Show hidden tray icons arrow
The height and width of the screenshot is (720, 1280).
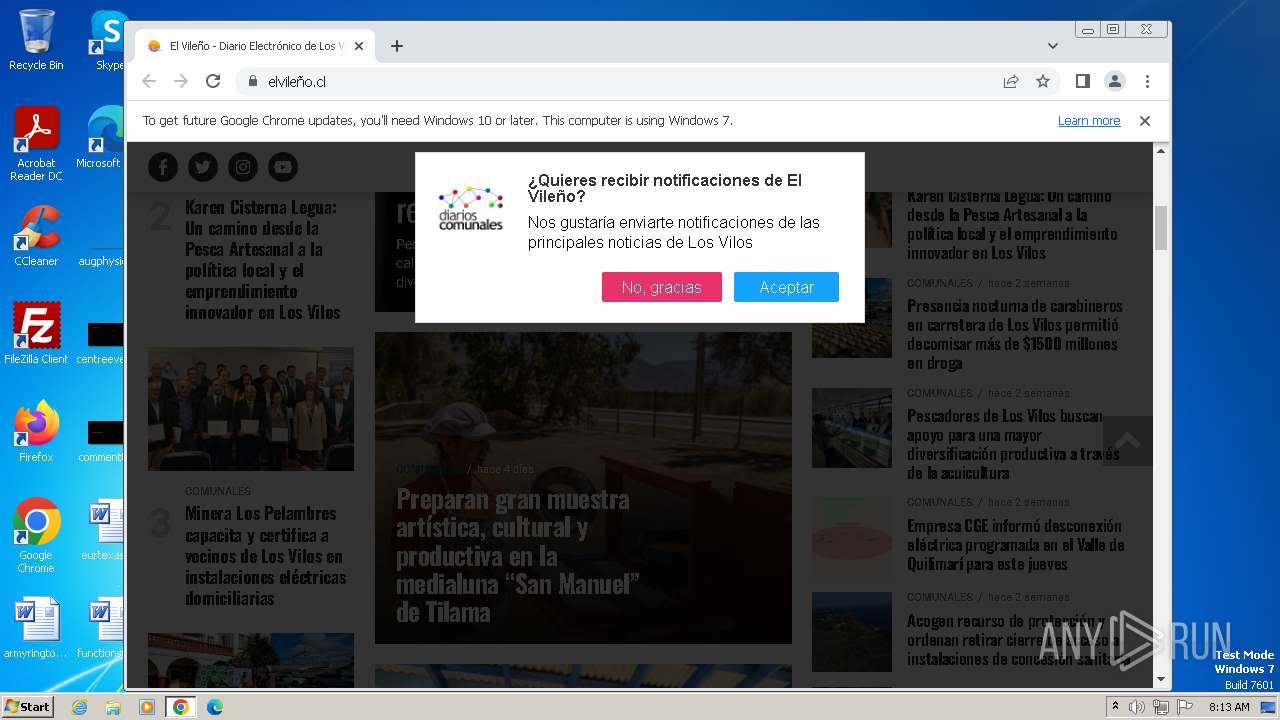point(1115,707)
